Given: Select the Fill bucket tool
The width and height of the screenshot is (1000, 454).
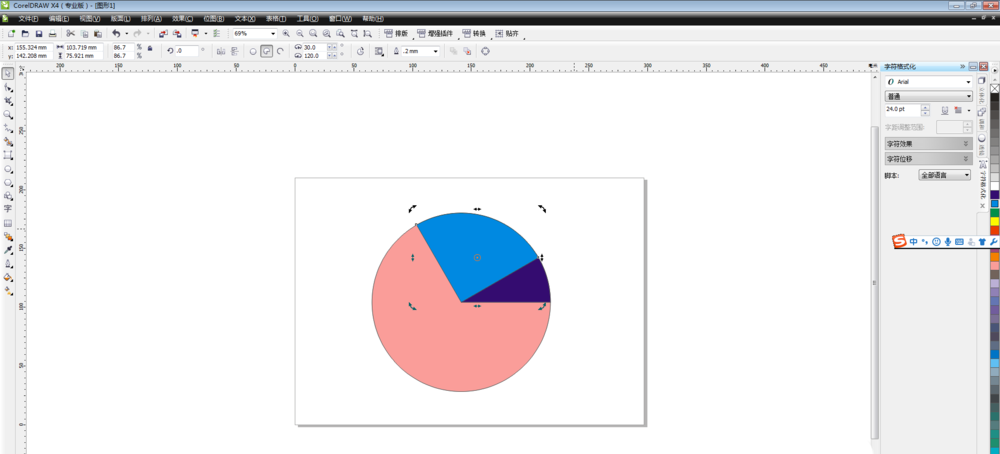Looking at the screenshot, I should click(8, 277).
